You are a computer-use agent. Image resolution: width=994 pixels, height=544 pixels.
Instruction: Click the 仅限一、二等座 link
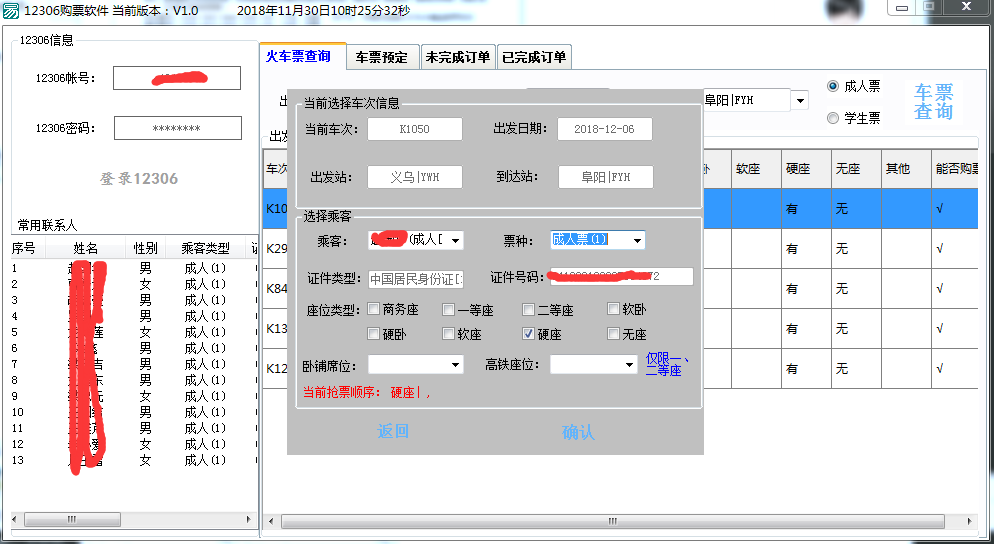[666, 365]
